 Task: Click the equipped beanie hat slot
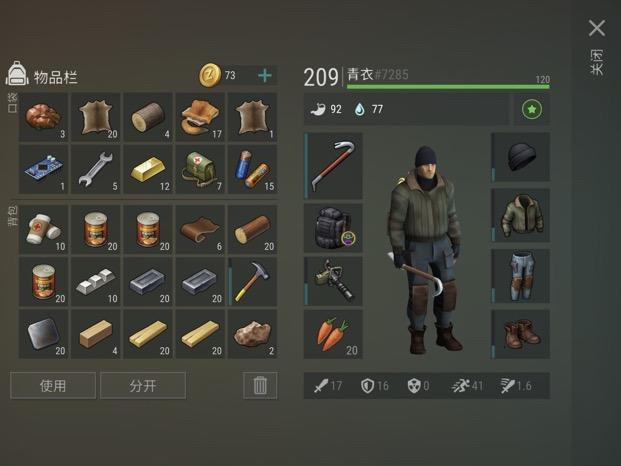[x=520, y=157]
